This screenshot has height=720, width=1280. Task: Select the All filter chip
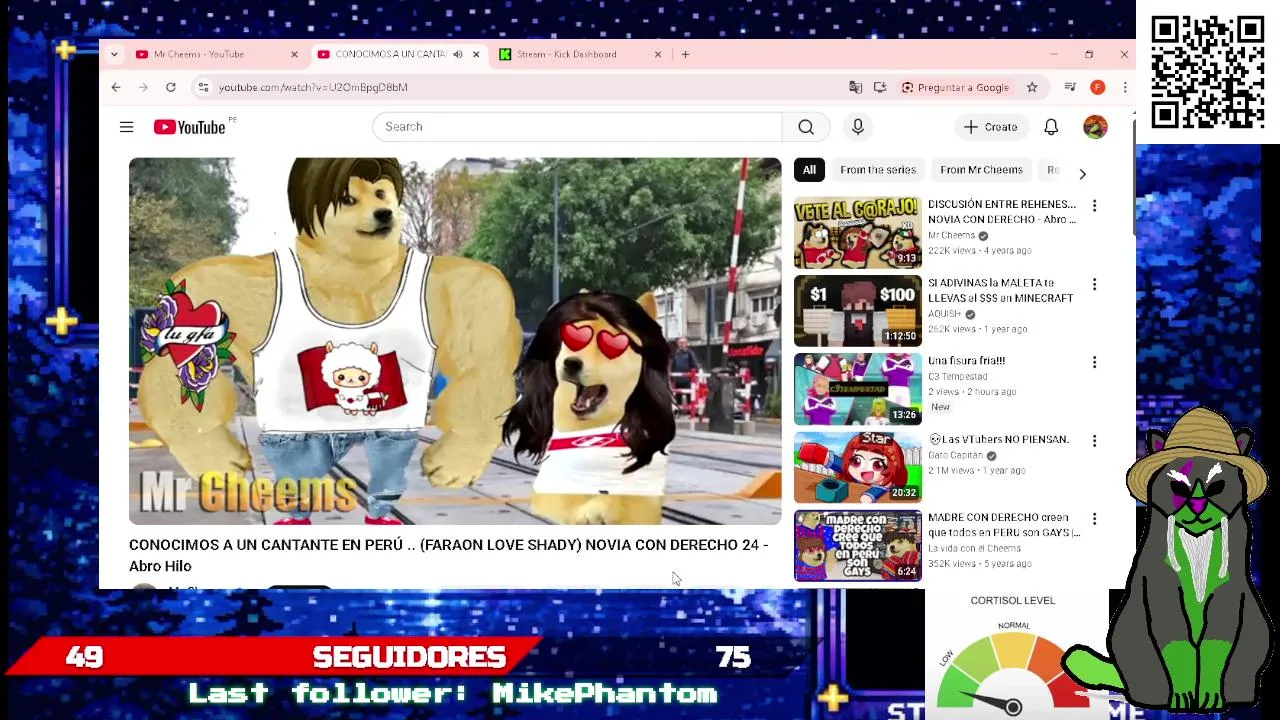coord(809,170)
